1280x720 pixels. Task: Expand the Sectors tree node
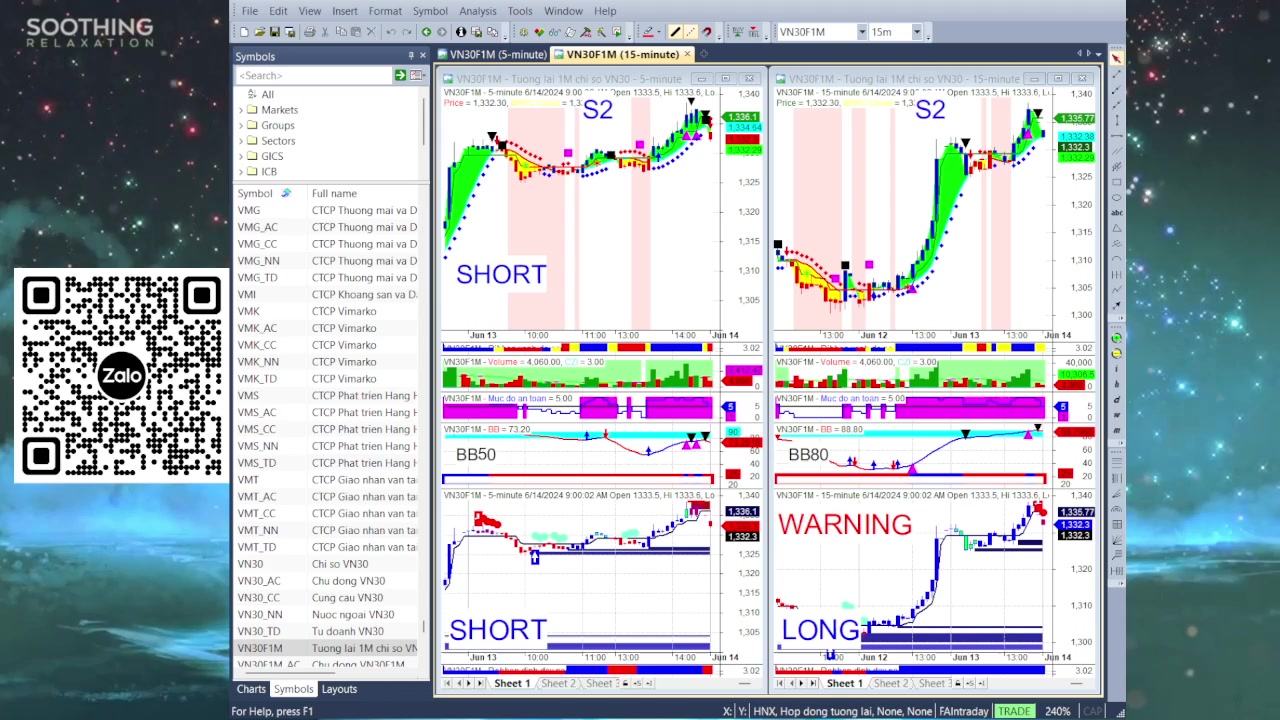(x=241, y=141)
